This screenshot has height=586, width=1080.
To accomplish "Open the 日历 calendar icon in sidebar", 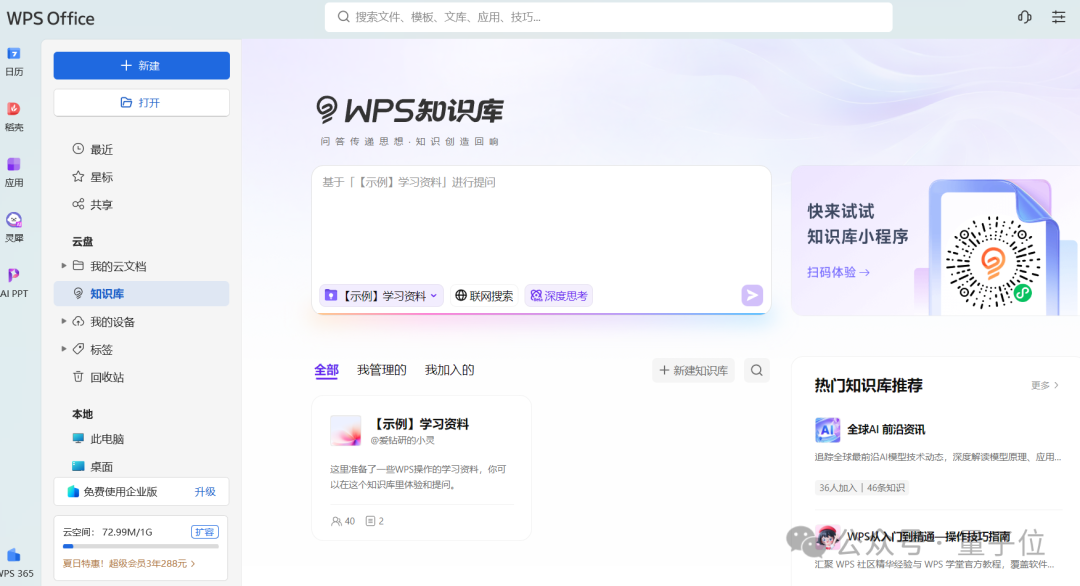I will point(15,60).
